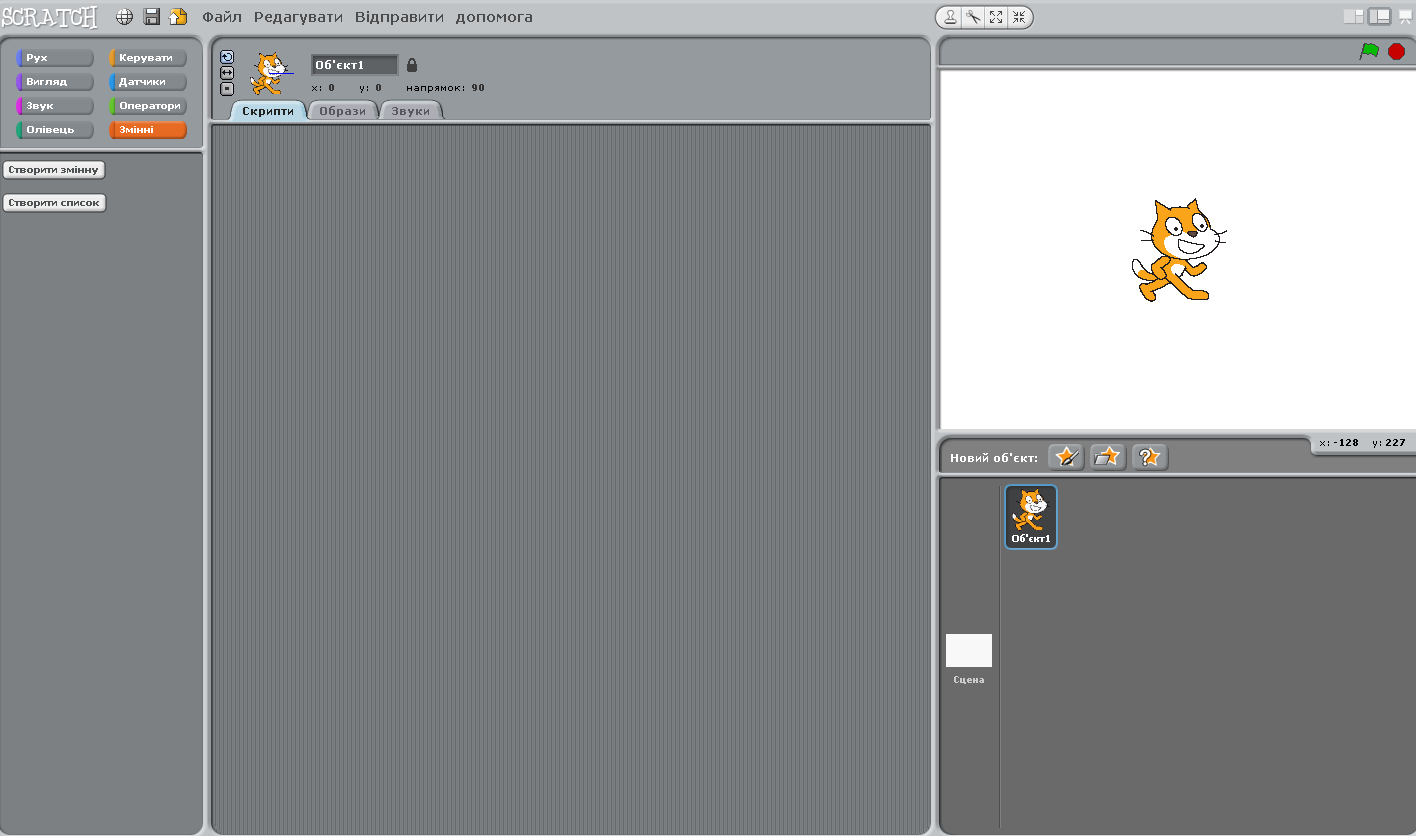Select the Керувати blocks category
Viewport: 1416px width, 836px height.
(148, 58)
